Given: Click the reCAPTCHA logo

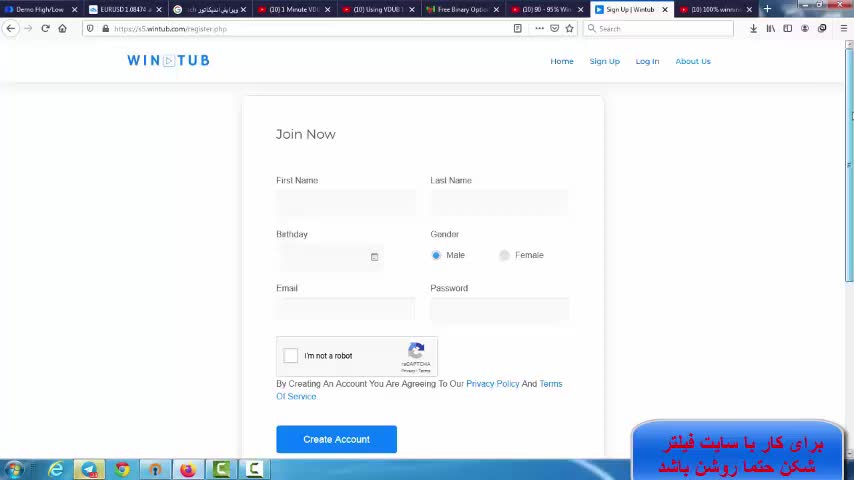Looking at the screenshot, I should 416,351.
